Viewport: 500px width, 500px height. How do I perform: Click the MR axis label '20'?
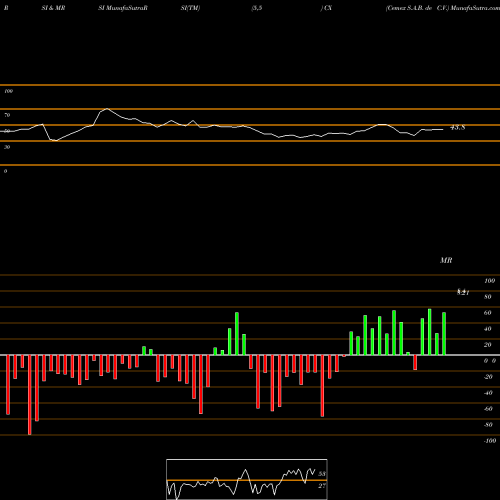click(488, 345)
